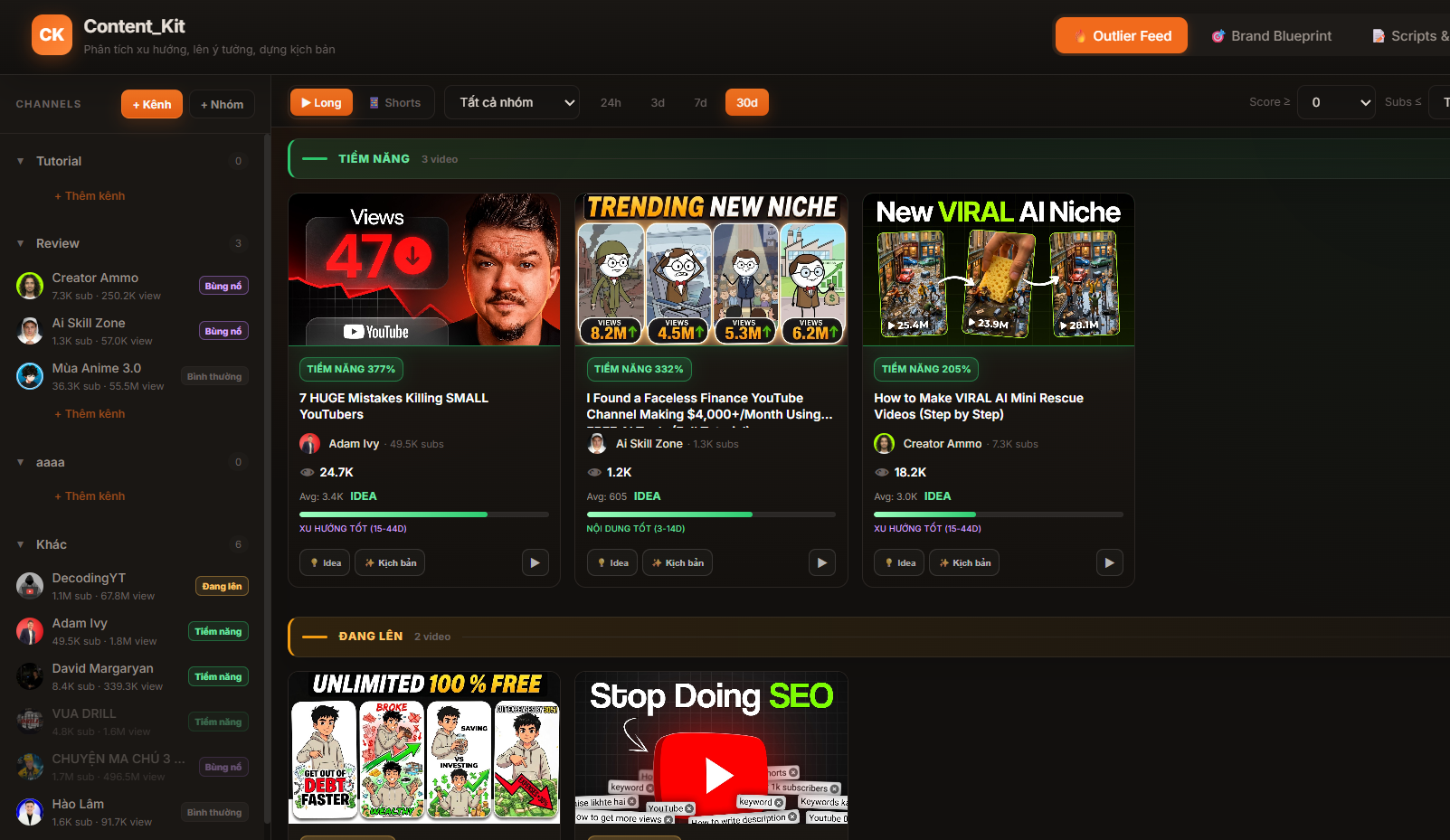Click the 18.2K views eye icon
Image resolution: width=1450 pixels, height=840 pixels.
click(x=882, y=472)
